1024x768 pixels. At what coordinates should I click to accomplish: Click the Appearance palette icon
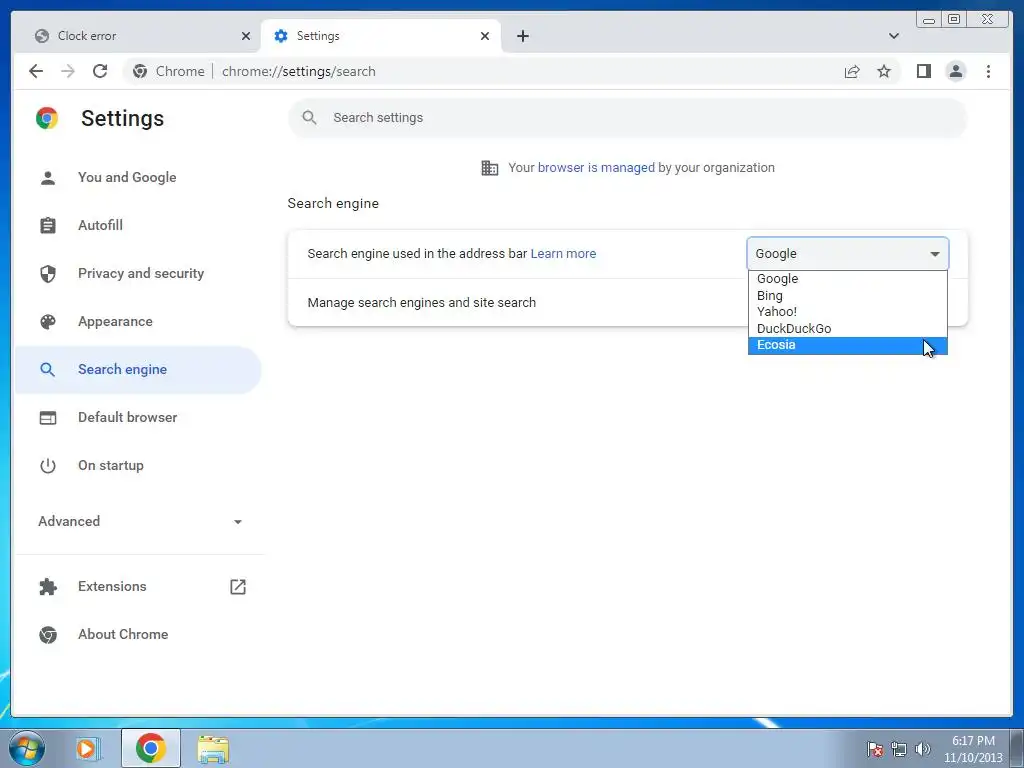48,321
